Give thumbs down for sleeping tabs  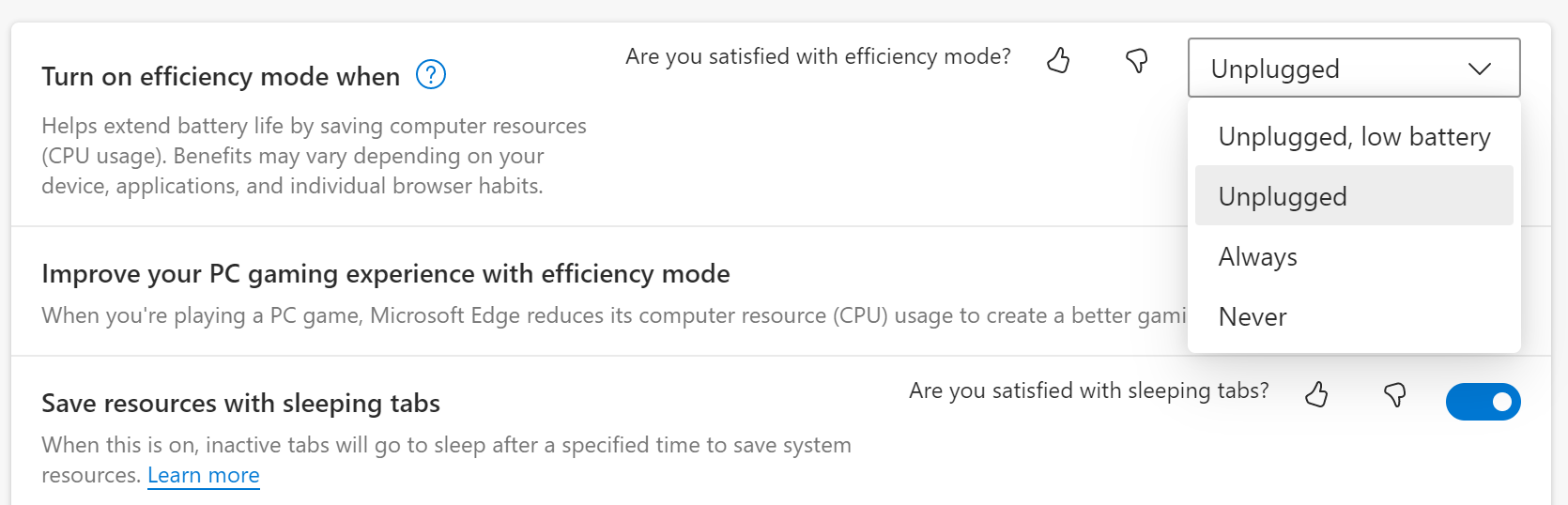(x=1395, y=394)
